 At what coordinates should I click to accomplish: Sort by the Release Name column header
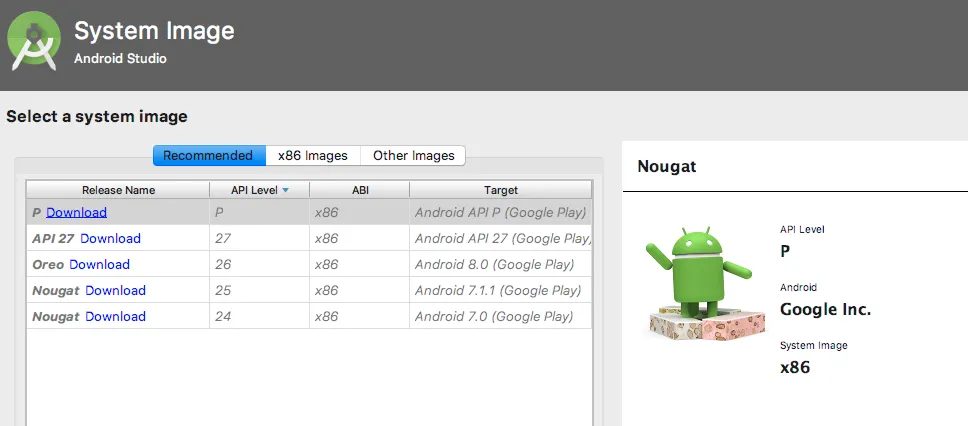pos(118,190)
